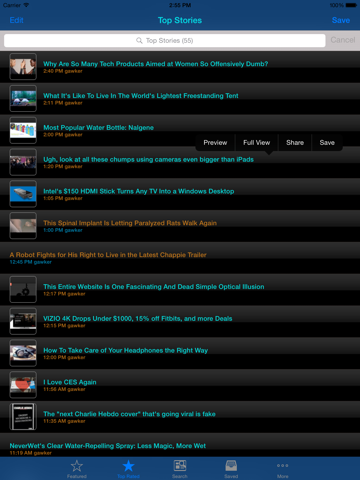The height and width of the screenshot is (480, 360).
Task: Choose Preview in the popup menu
Action: click(215, 143)
